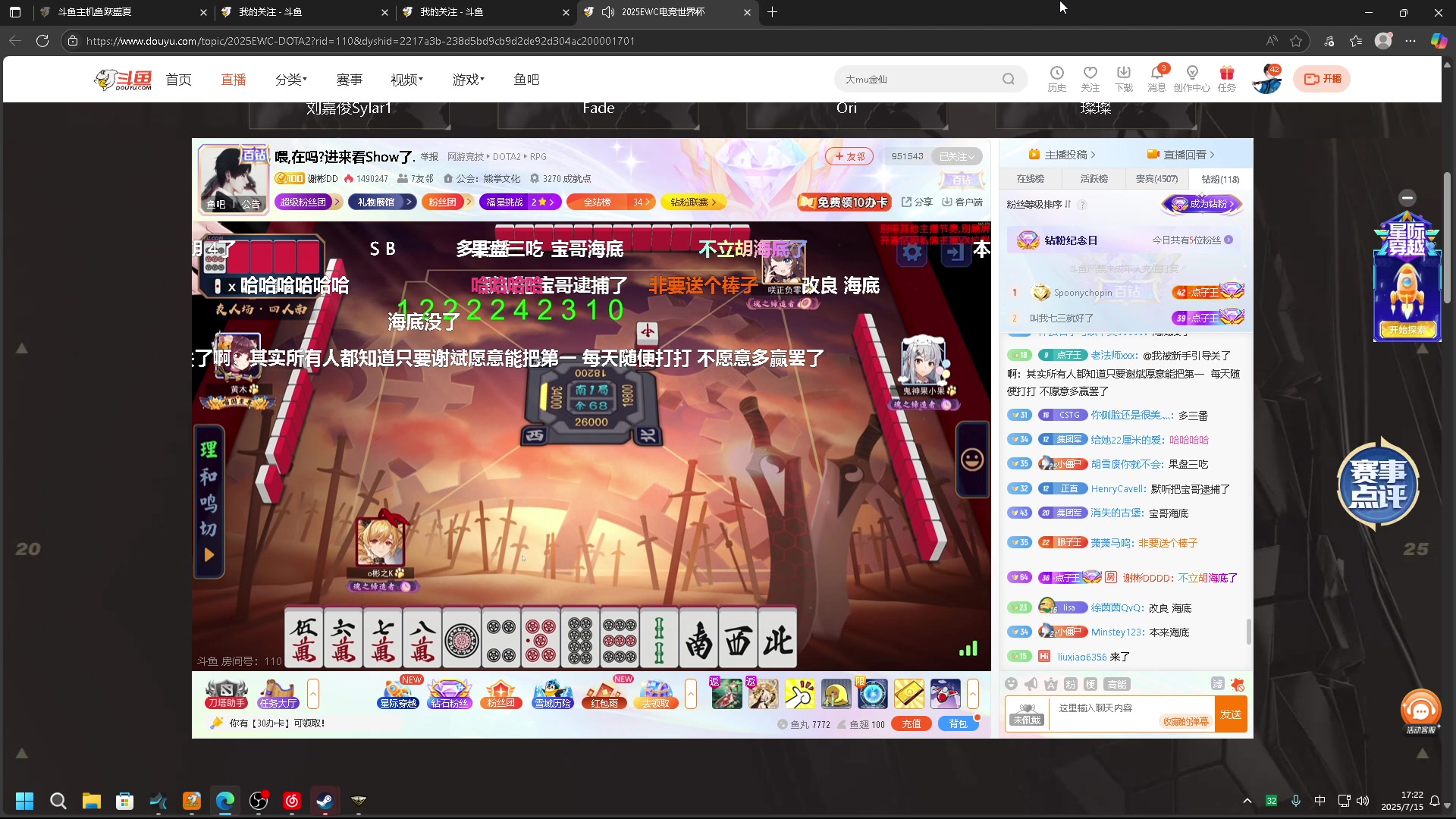Screen dimensions: 1456x819
Task: Expand arrow after 去领取 activity icons
Action: point(691,693)
